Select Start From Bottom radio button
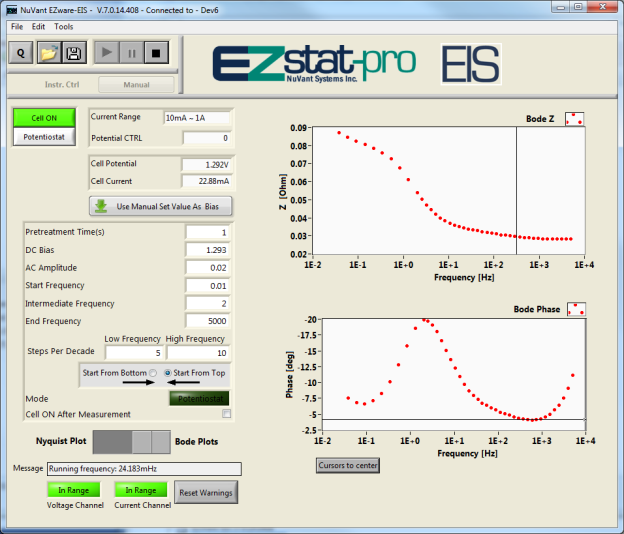 click(x=153, y=373)
